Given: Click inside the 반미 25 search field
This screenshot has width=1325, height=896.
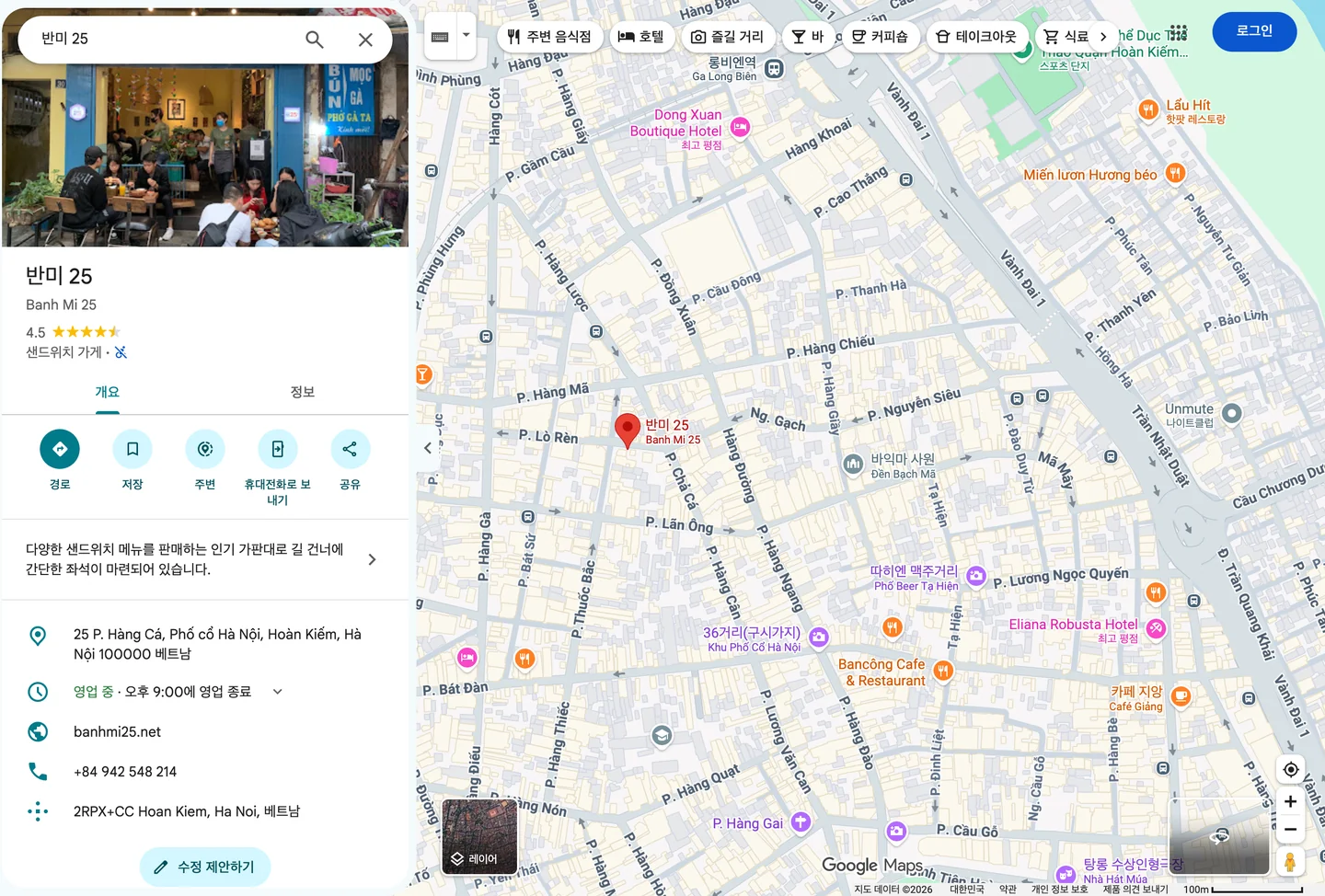Looking at the screenshot, I should pos(166,39).
